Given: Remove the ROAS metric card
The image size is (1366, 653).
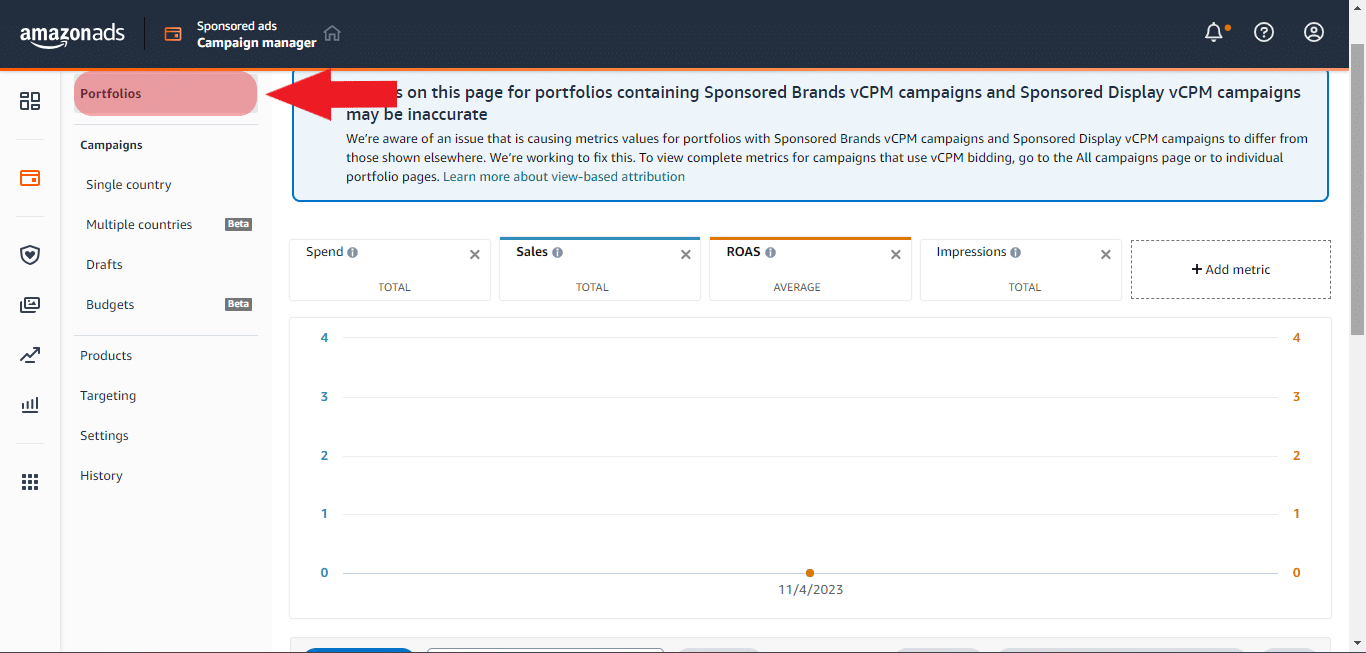Looking at the screenshot, I should tap(896, 255).
